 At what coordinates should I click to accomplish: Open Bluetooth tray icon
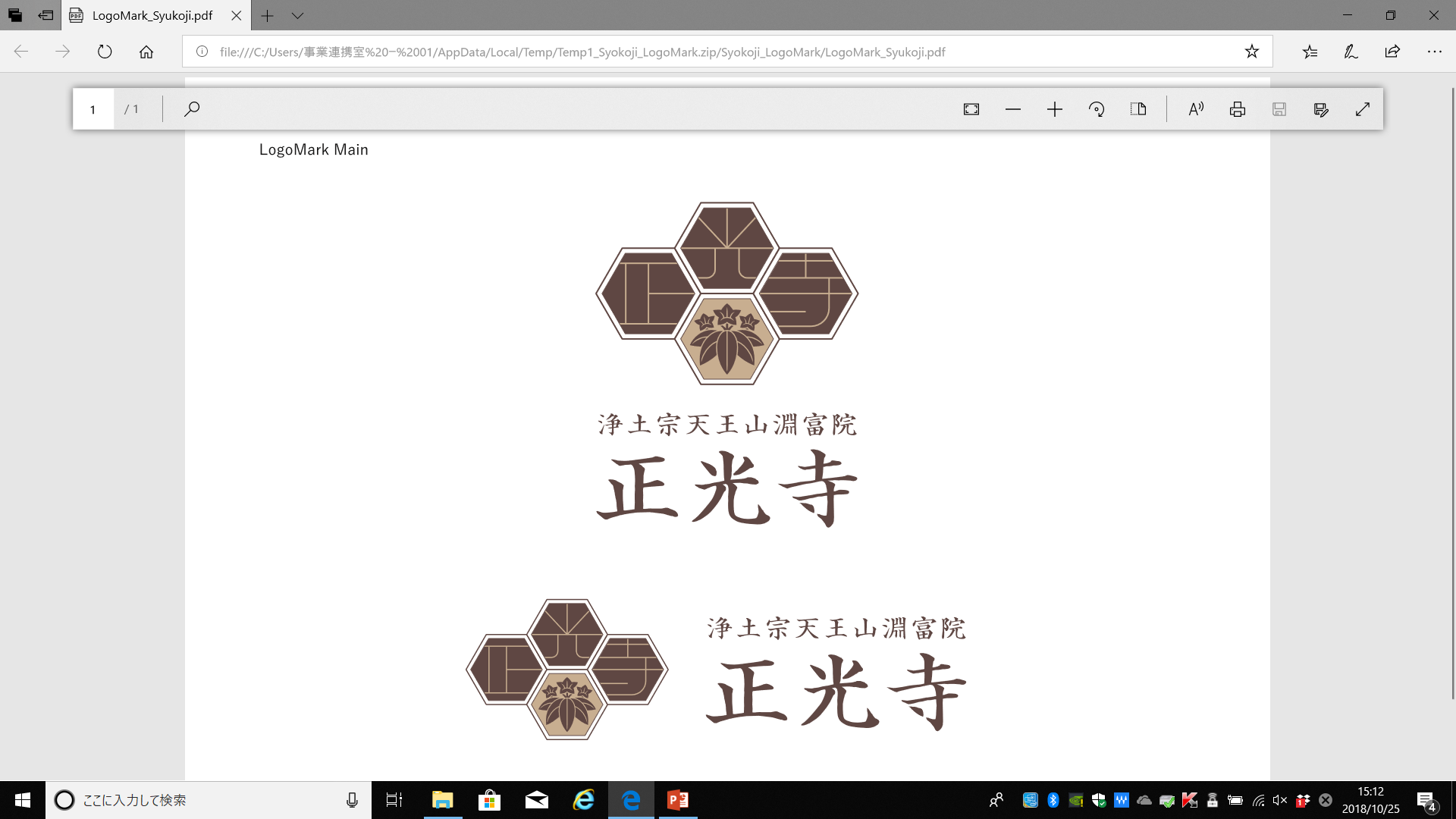(x=1053, y=800)
